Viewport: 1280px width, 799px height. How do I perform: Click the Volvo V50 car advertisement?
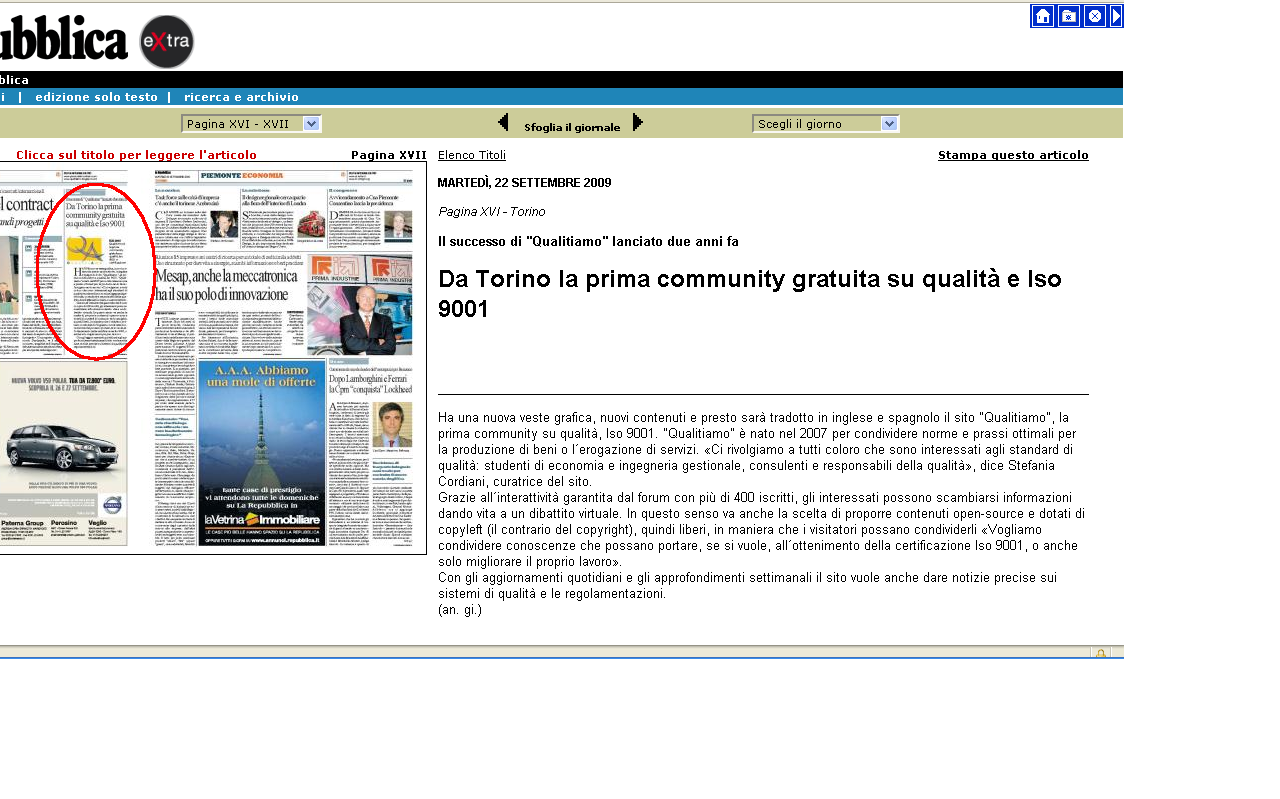(62, 454)
